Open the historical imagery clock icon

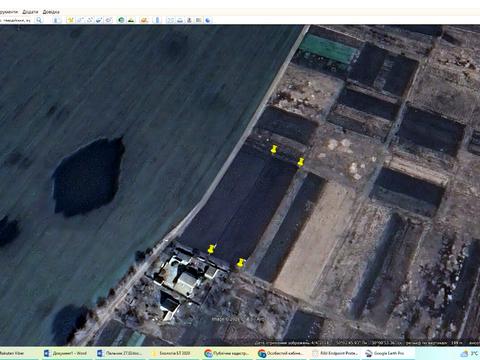121,20
